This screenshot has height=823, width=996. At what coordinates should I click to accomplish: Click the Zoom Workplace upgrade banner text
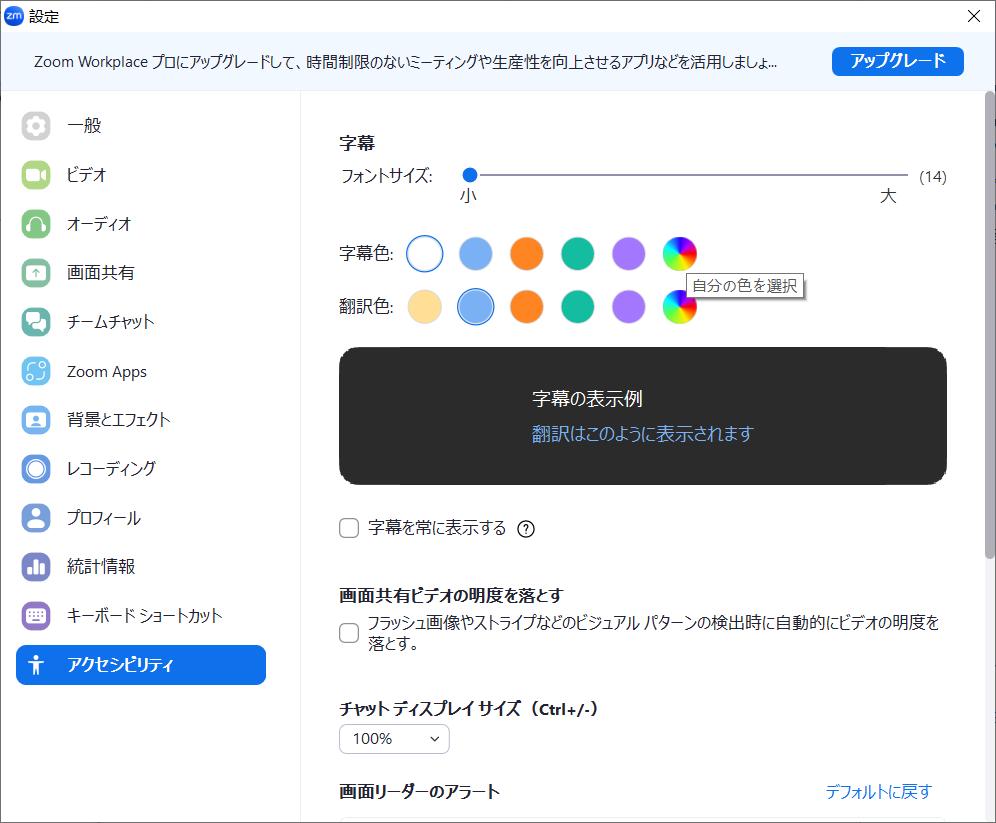pyautogui.click(x=405, y=62)
